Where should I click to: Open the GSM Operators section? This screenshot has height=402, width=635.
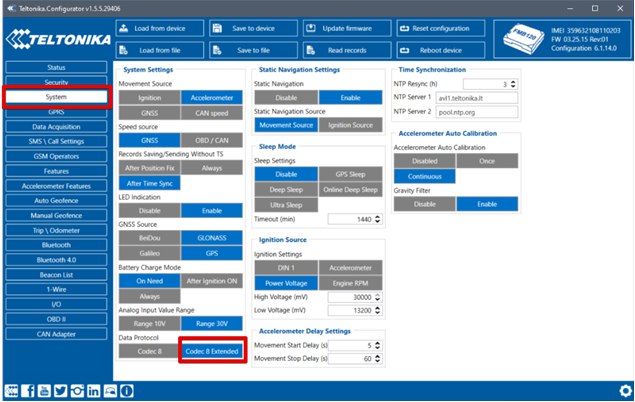tap(56, 156)
